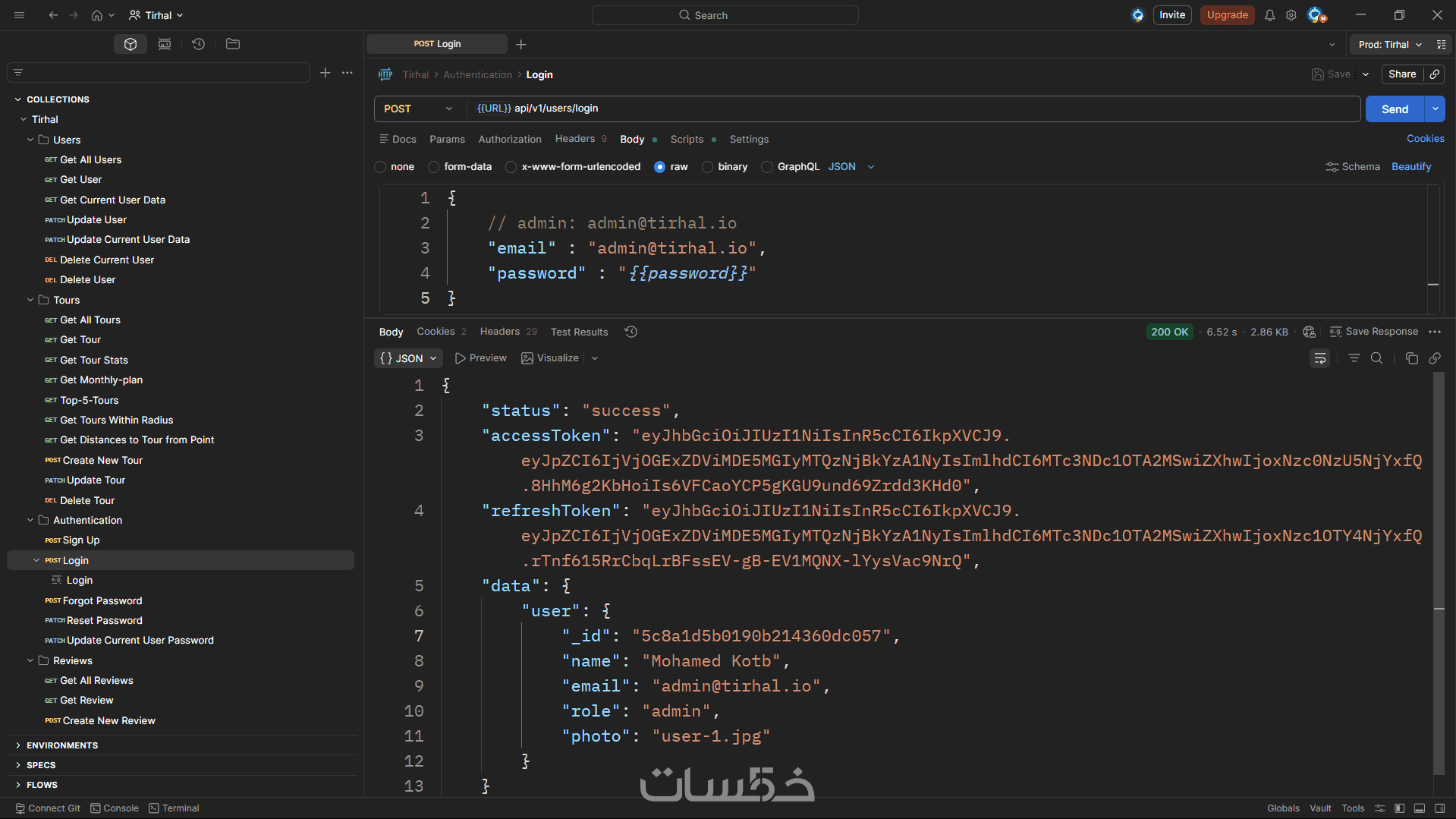
Task: Open the settings gear icon
Action: (1291, 15)
